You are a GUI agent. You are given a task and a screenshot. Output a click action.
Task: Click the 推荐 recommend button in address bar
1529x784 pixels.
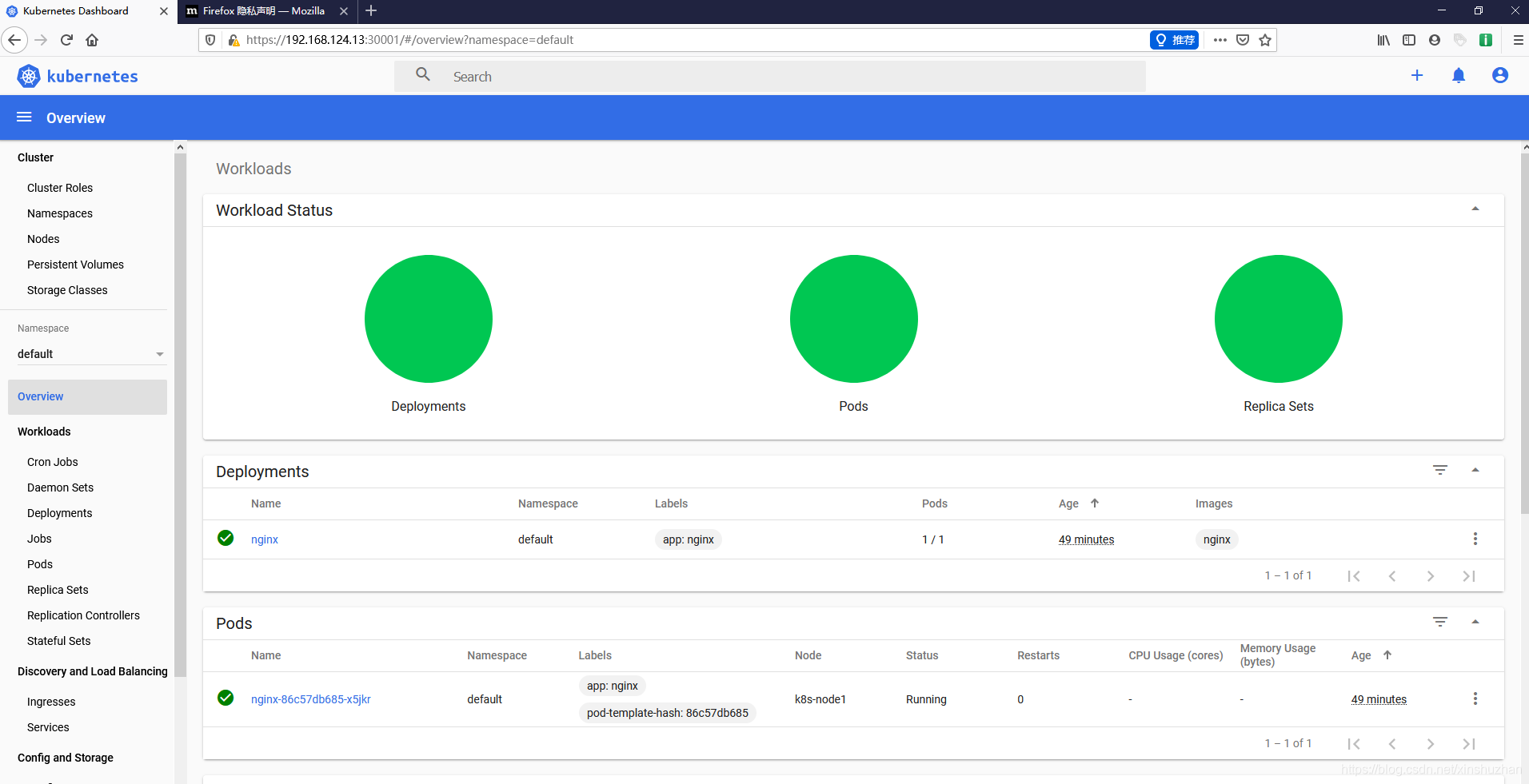(x=1174, y=40)
